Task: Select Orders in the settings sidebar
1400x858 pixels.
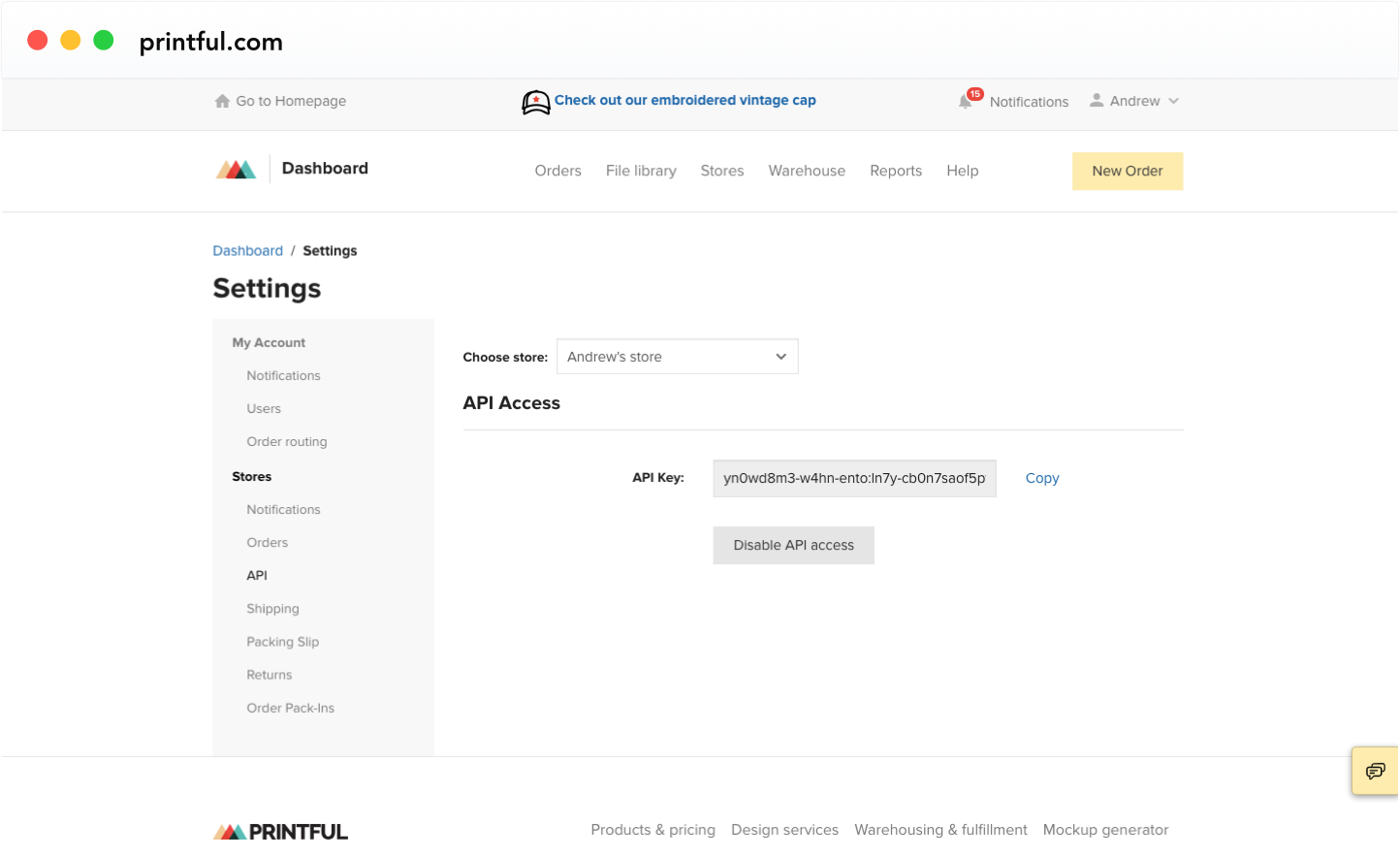Action: click(268, 542)
